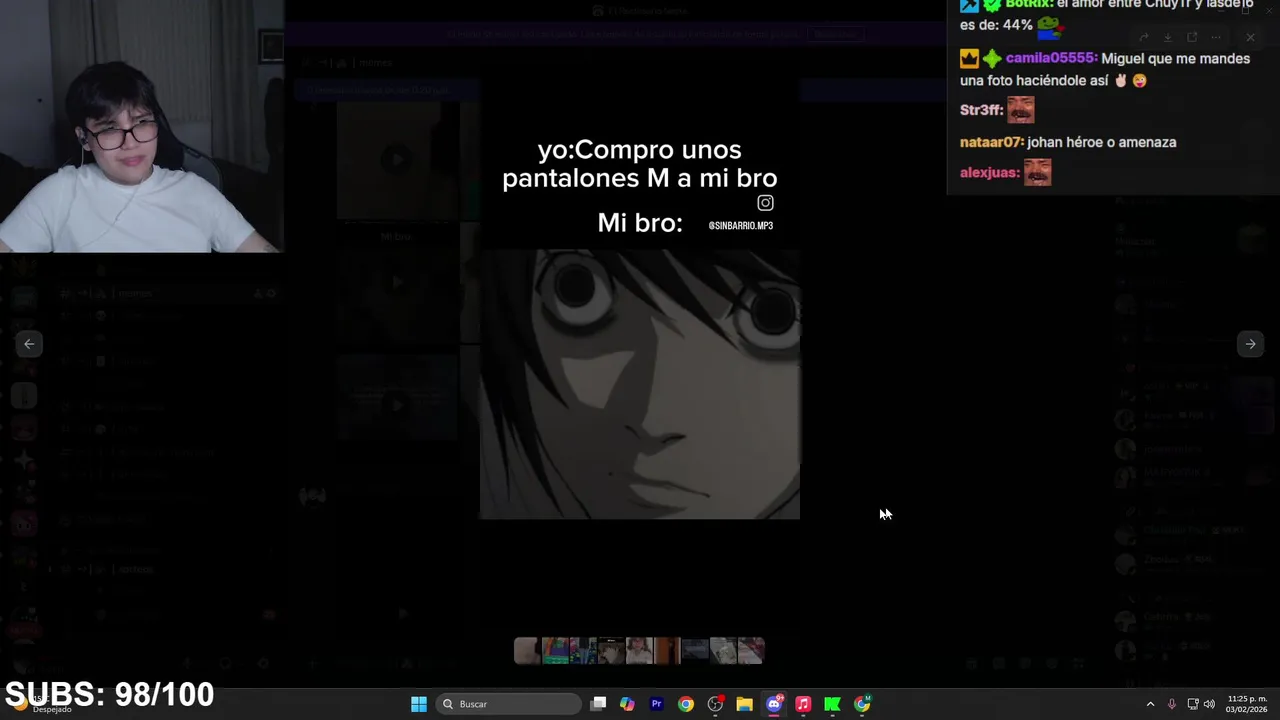Click the faded forward arrow in the viewer toolbar

coord(1144,37)
